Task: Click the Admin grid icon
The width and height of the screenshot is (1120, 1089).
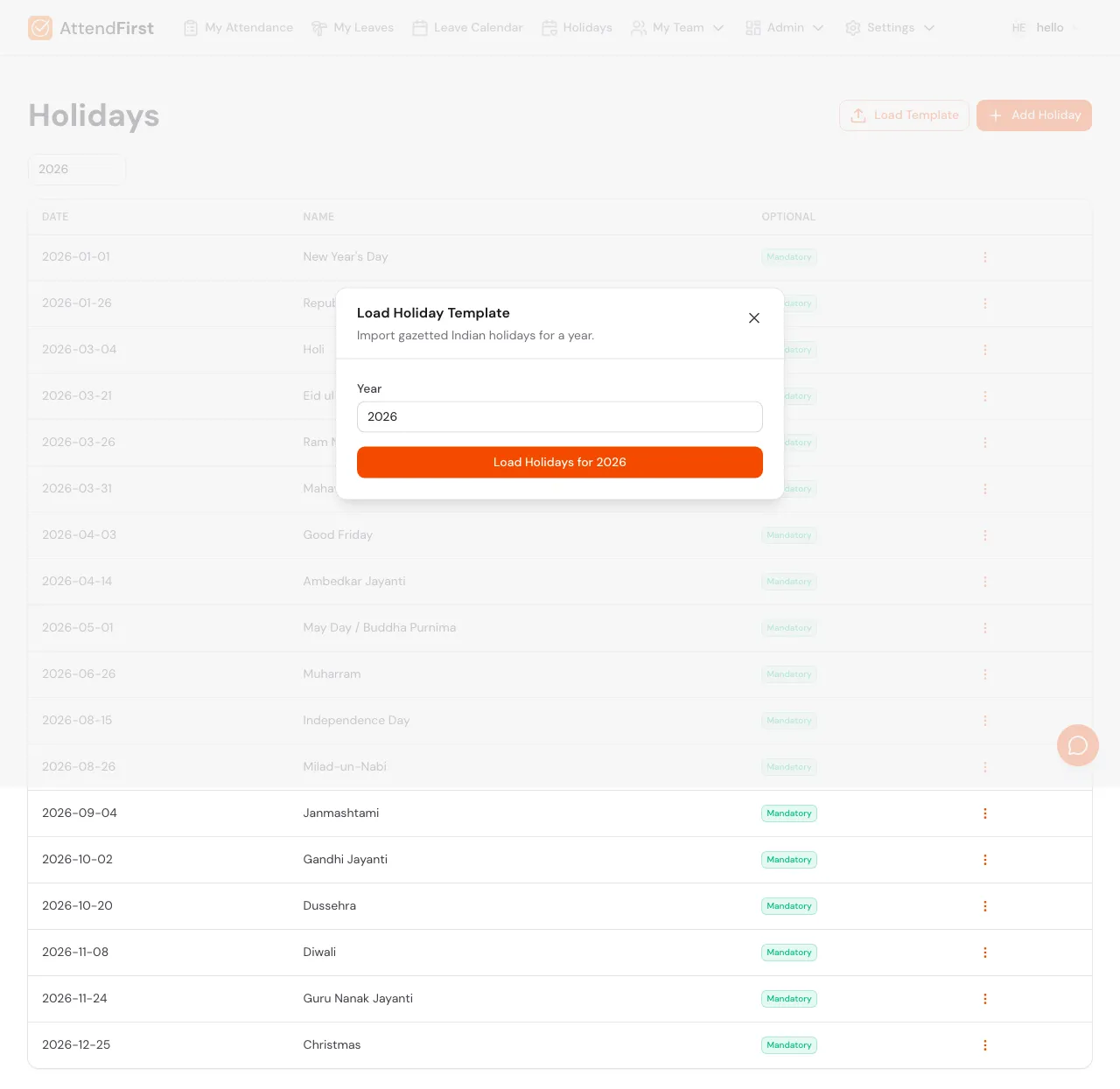Action: click(x=752, y=27)
